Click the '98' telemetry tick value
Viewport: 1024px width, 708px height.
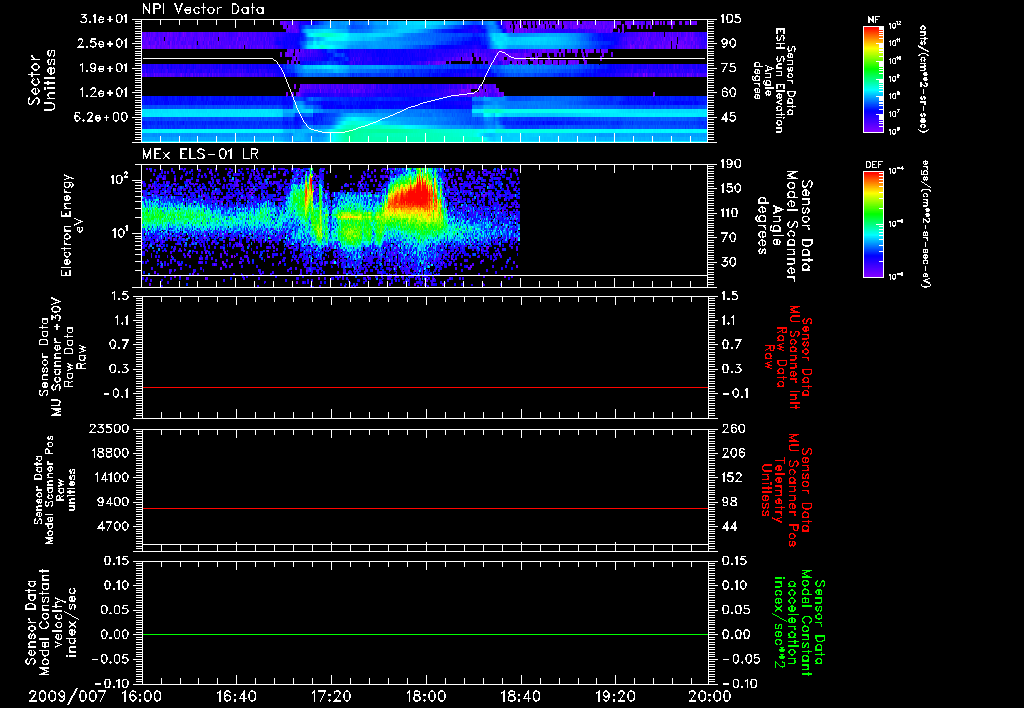click(x=729, y=502)
